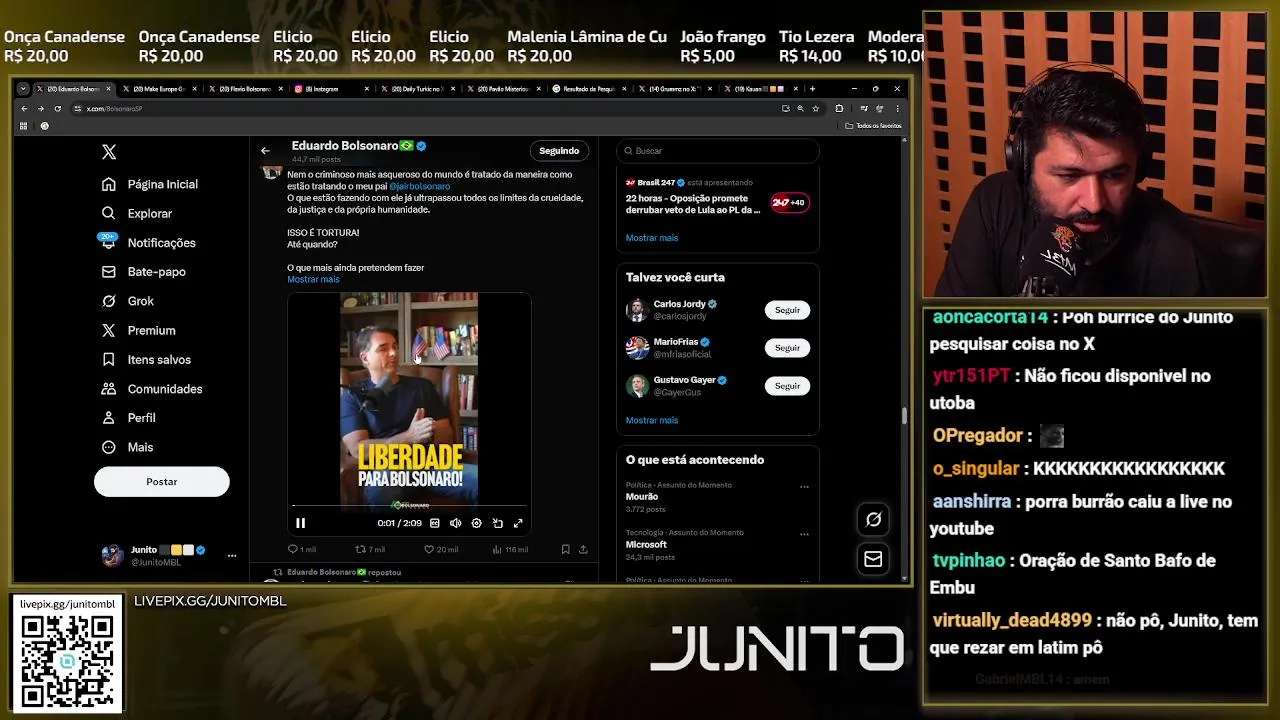Switch to the Resultado de Pesquisa tab

click(588, 89)
